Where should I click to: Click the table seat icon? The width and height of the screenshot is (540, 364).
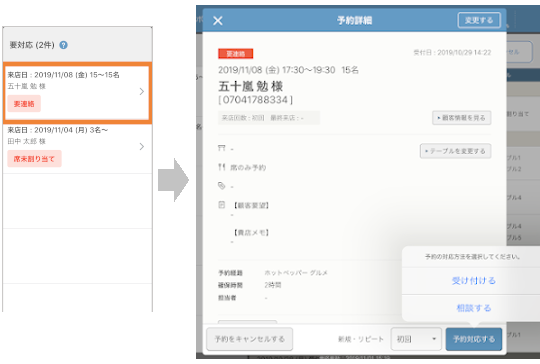tap(221, 148)
